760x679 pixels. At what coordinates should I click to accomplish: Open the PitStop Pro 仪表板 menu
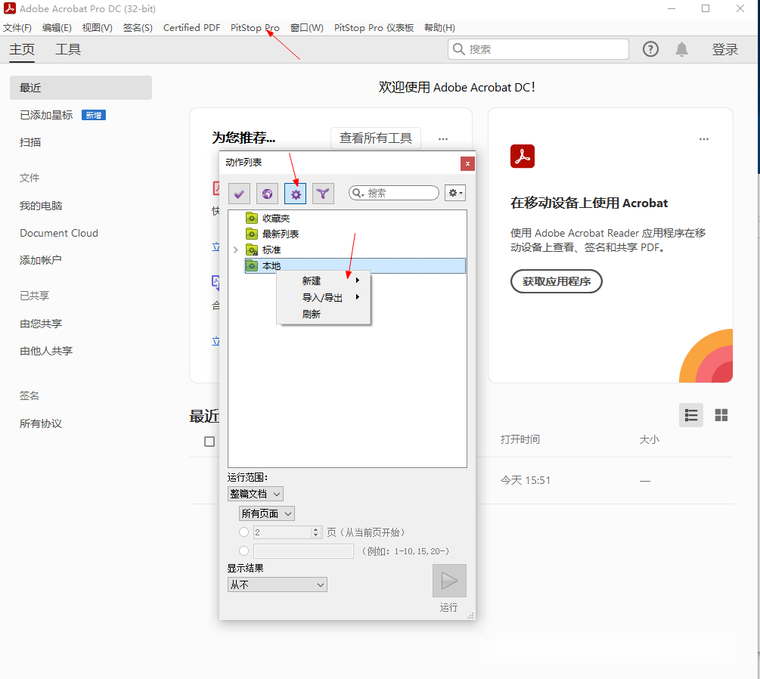(374, 28)
